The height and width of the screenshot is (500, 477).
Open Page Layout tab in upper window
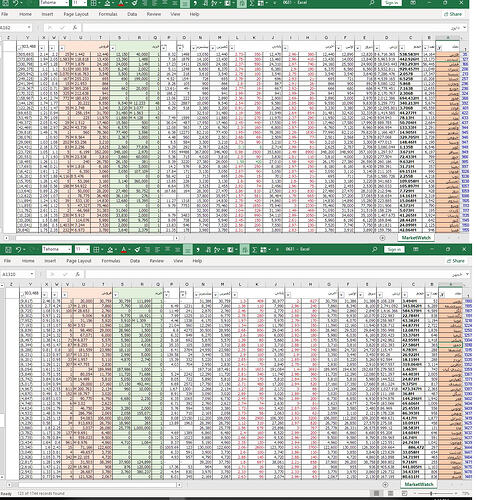[76, 14]
